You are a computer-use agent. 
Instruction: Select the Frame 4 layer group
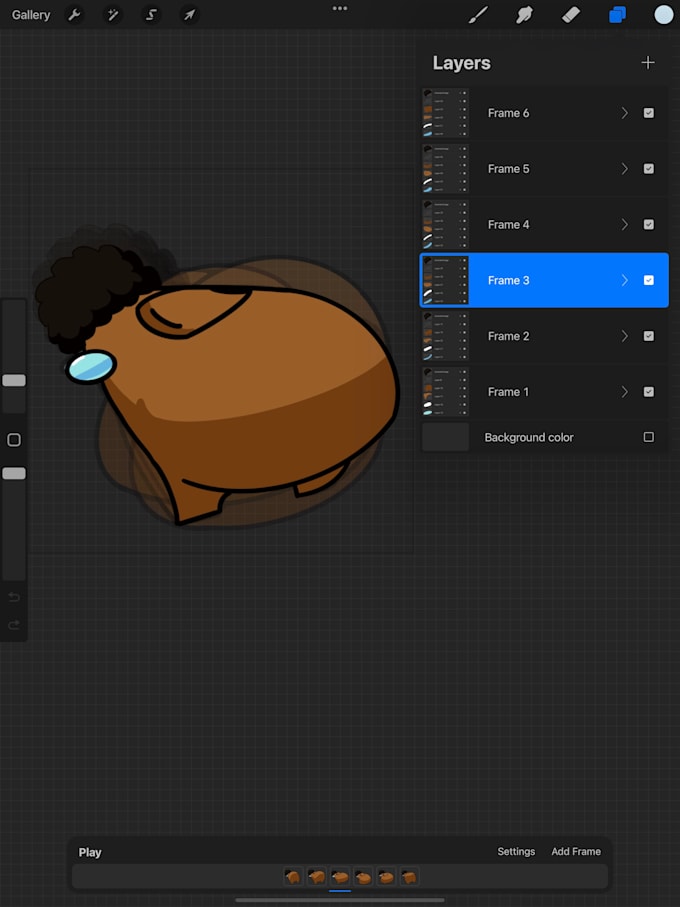(544, 224)
